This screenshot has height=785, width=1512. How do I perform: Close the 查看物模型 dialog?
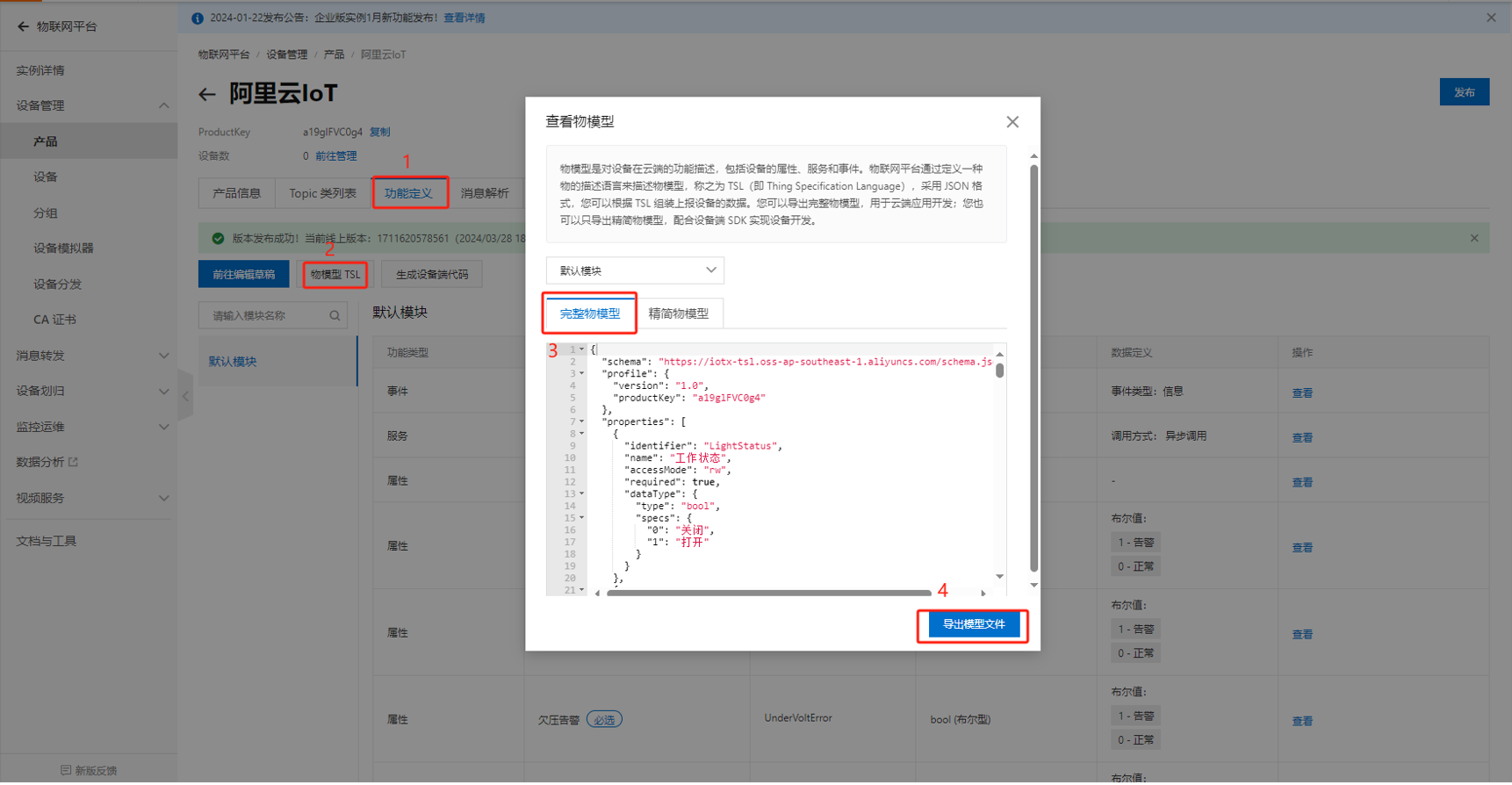[1012, 122]
